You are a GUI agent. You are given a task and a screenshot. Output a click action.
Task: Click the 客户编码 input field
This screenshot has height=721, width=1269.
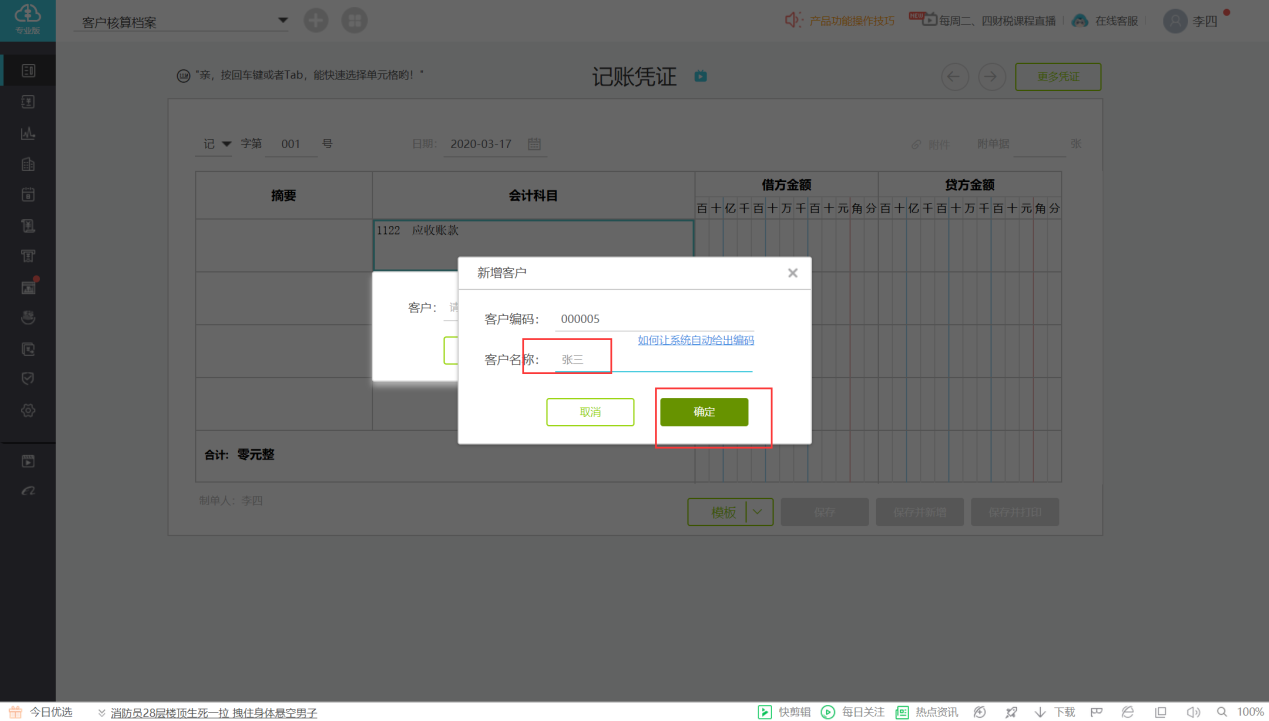653,319
